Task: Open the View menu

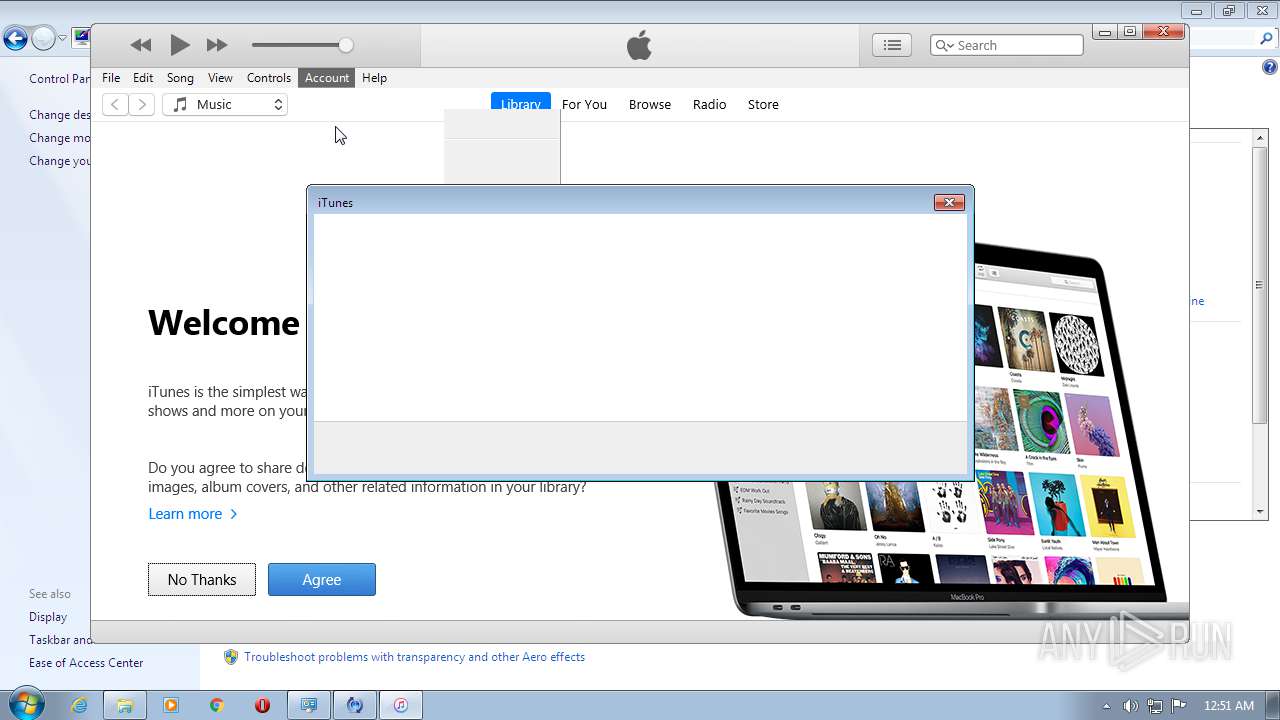Action: (x=220, y=78)
